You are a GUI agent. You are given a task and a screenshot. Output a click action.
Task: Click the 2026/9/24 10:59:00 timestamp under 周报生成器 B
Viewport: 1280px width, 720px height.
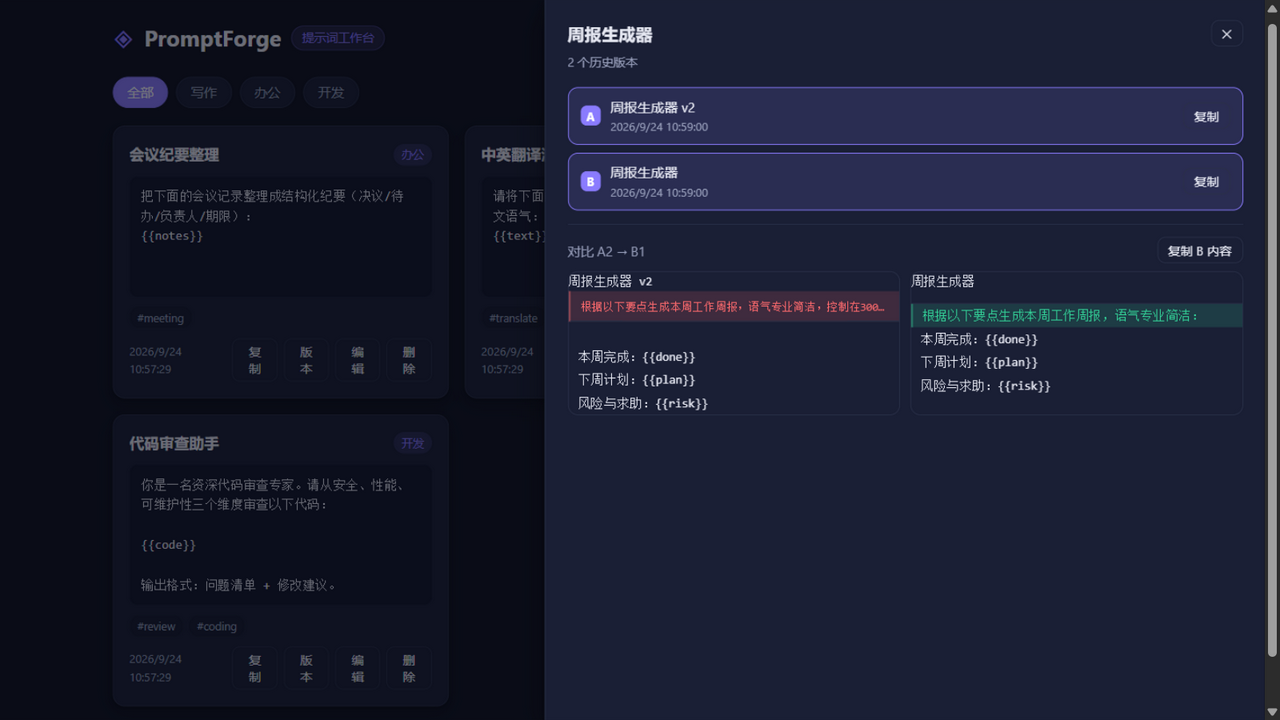(659, 193)
